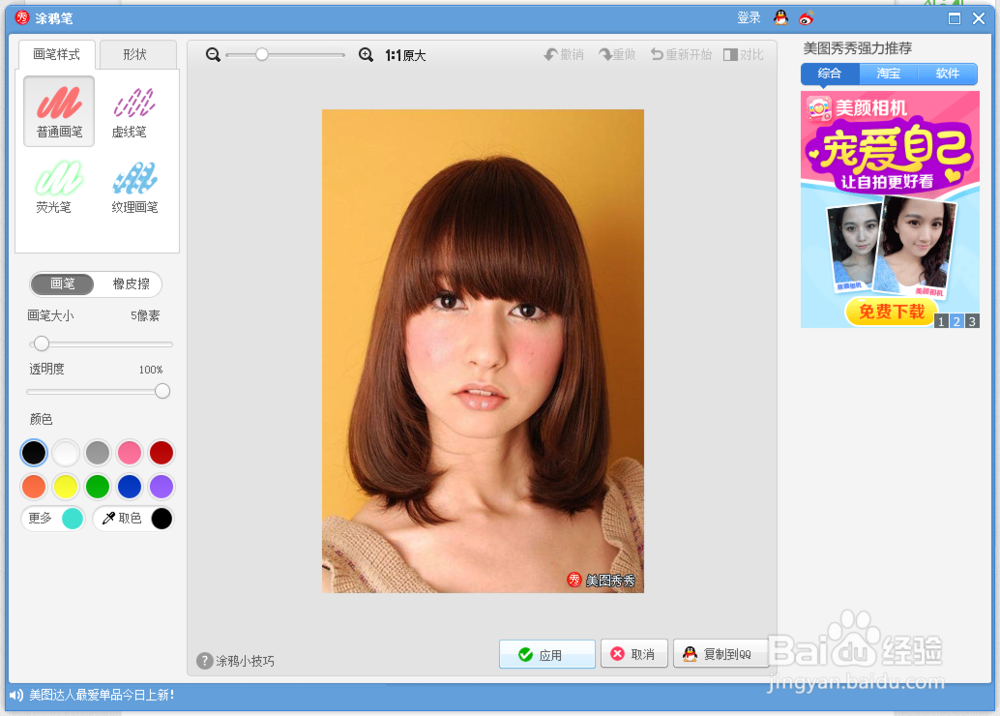Select the 纹理画笔 texture brush style

[134, 186]
